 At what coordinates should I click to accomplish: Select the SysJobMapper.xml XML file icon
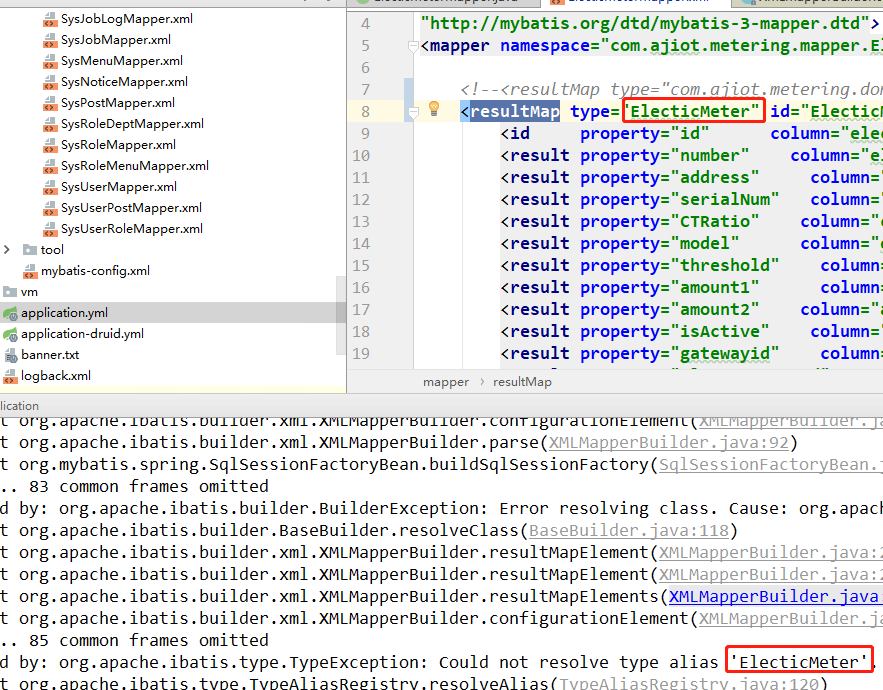(x=50, y=41)
